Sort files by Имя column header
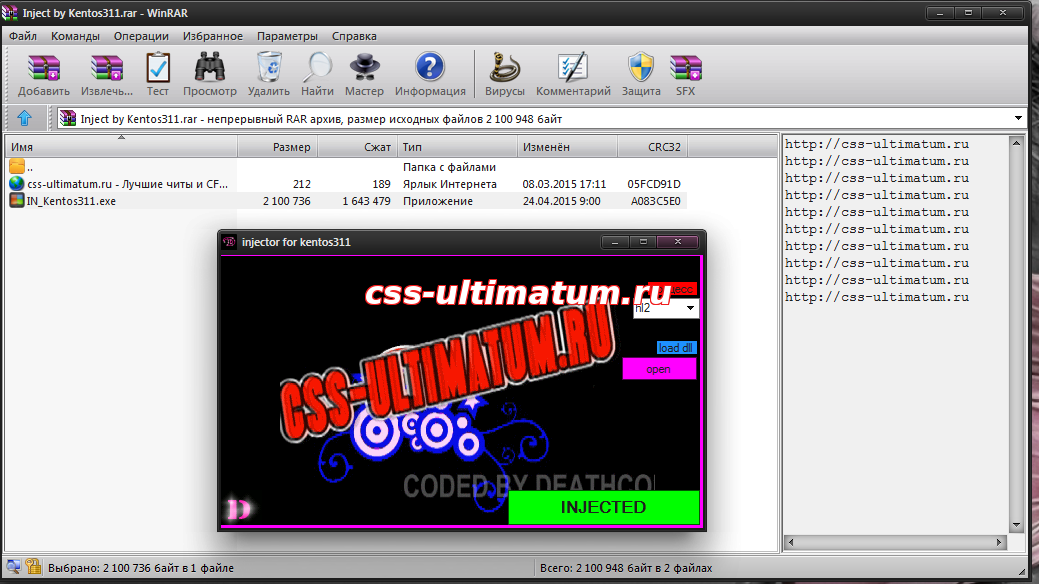This screenshot has width=1039, height=584. pos(121,146)
